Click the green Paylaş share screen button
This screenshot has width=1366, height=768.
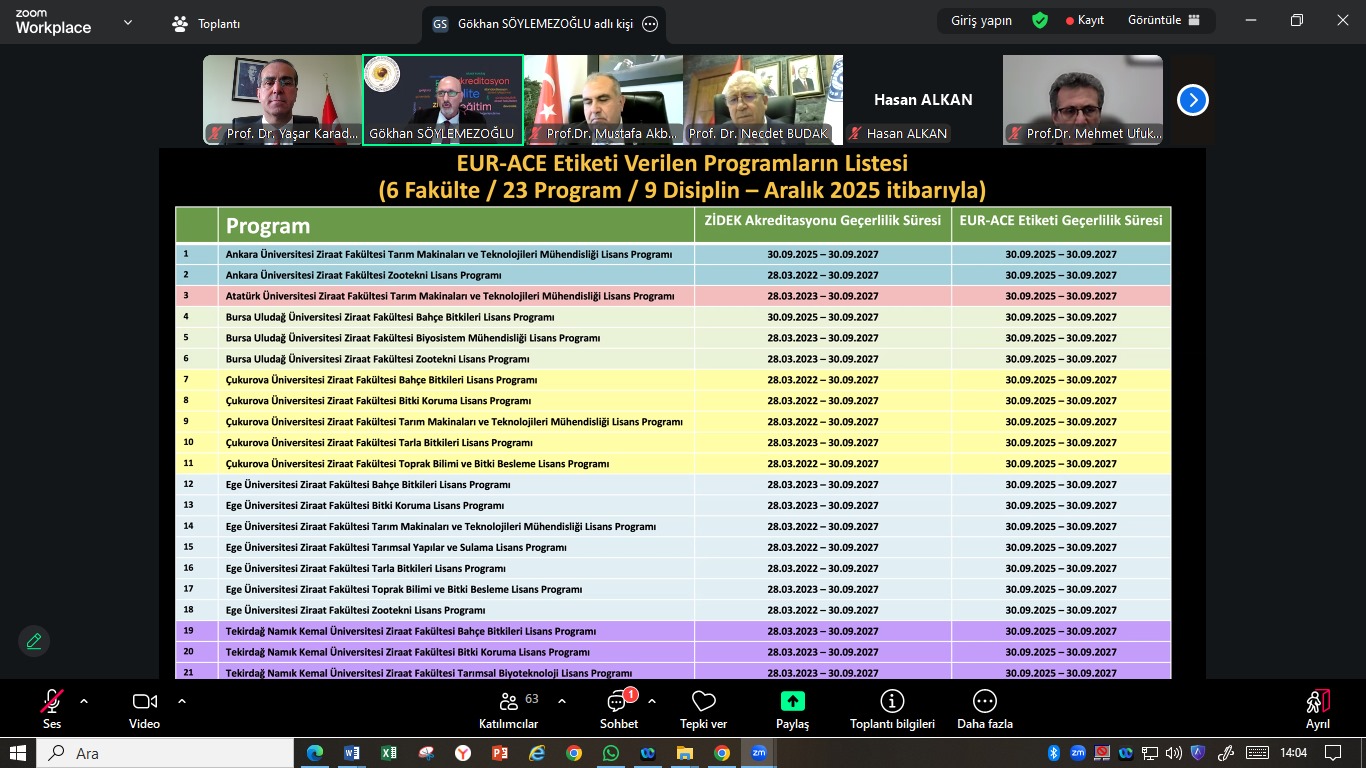click(x=792, y=709)
